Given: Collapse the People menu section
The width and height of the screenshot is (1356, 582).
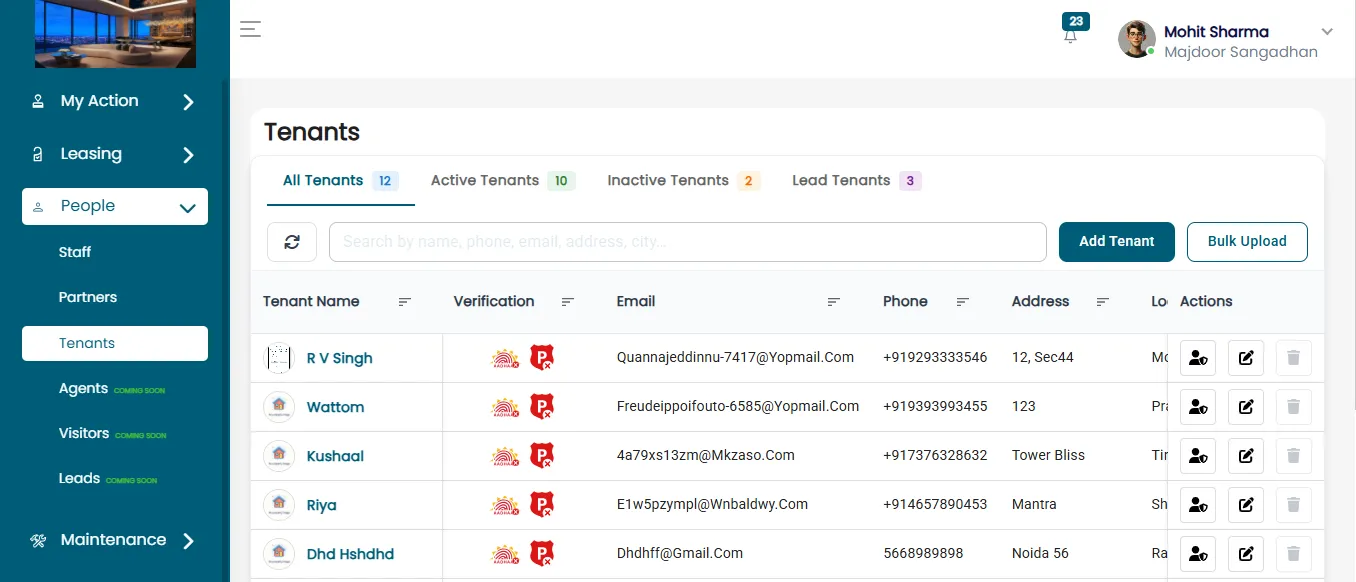Looking at the screenshot, I should pyautogui.click(x=115, y=206).
